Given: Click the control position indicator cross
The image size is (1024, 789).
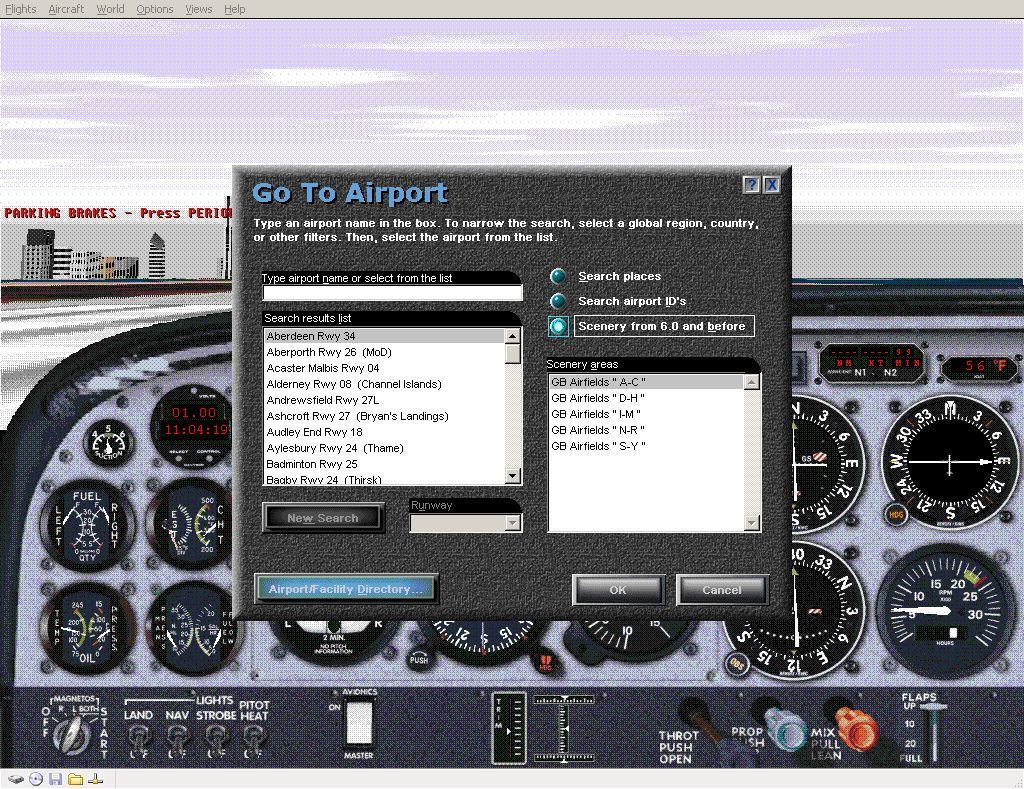Looking at the screenshot, I should [564, 728].
